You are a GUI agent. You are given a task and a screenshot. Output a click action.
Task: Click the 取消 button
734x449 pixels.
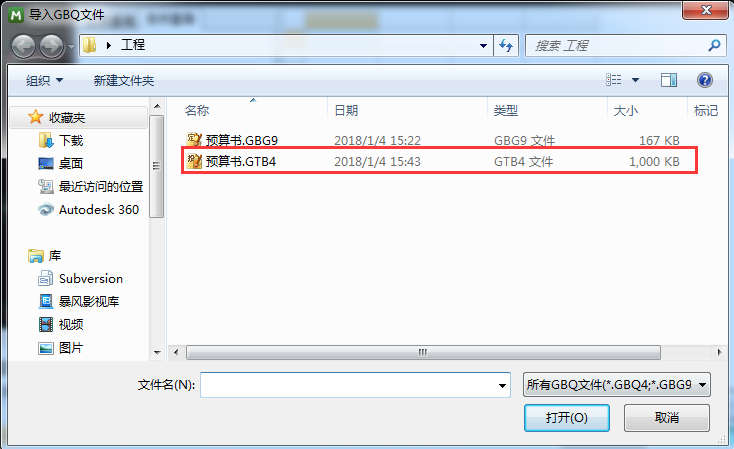667,418
